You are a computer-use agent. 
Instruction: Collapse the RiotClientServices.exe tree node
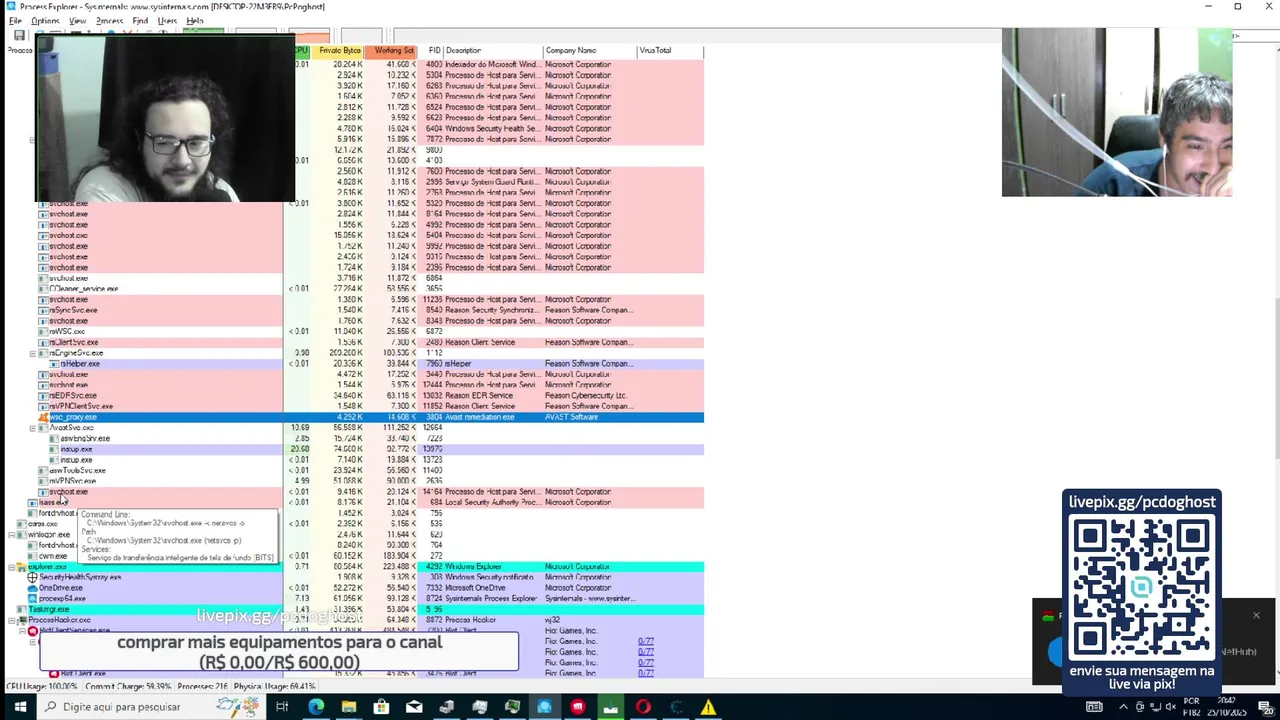click(22, 631)
